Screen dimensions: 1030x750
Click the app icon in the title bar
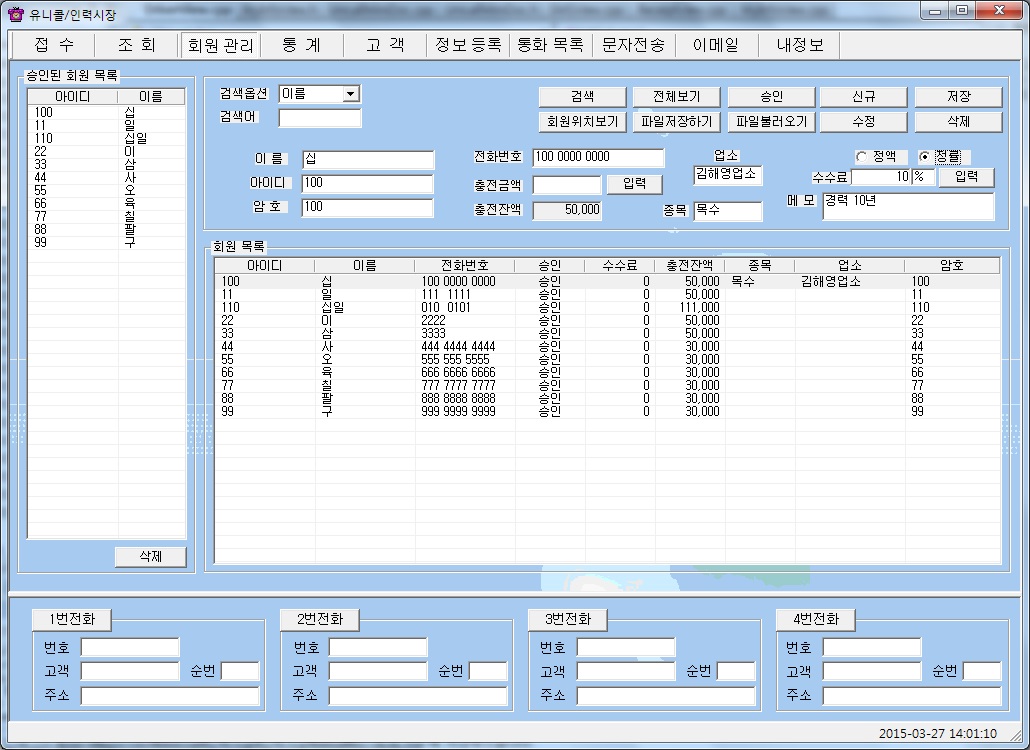point(15,14)
